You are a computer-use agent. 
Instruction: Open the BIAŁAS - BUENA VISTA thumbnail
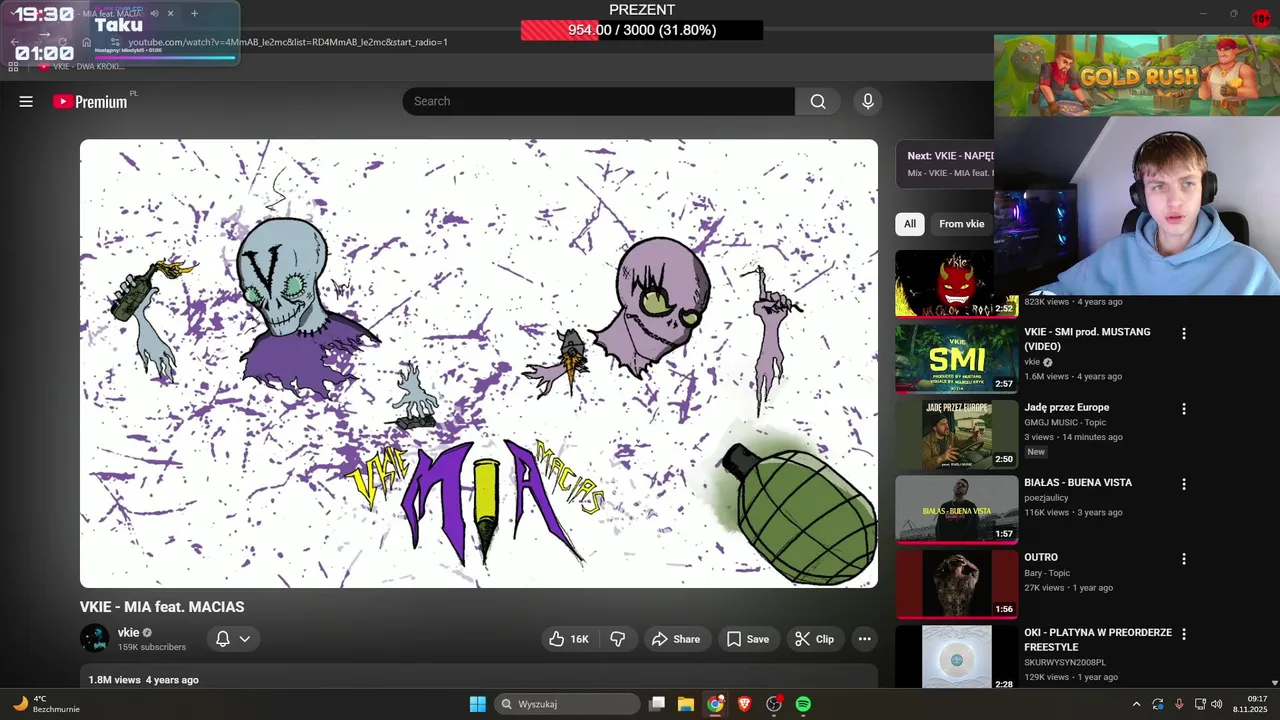[956, 509]
